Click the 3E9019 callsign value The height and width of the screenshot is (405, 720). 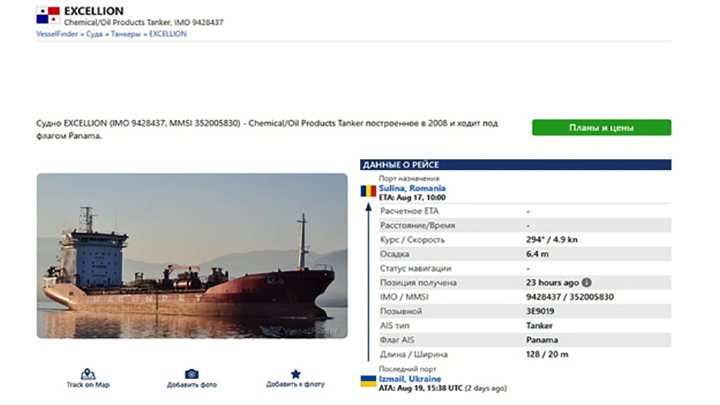tap(540, 311)
